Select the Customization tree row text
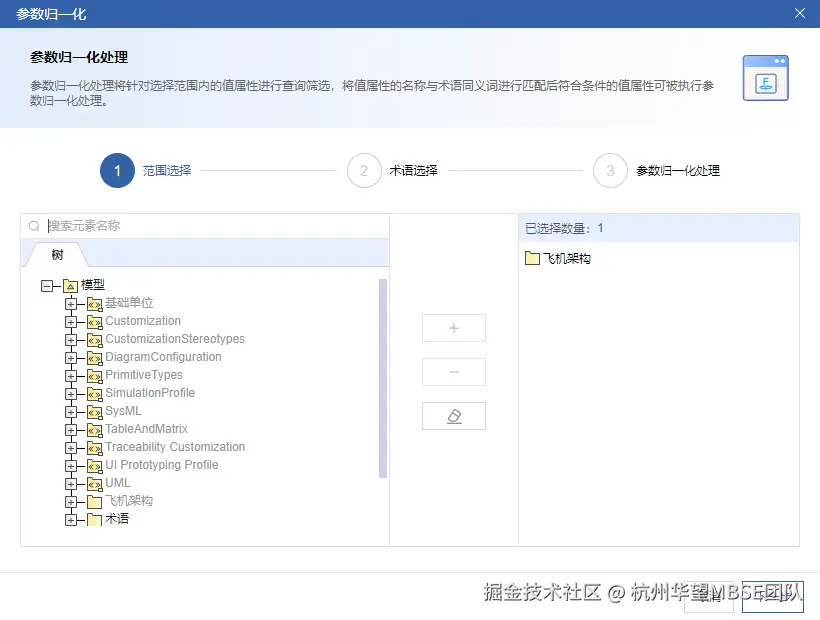Image resolution: width=820 pixels, height=620 pixels. (143, 321)
